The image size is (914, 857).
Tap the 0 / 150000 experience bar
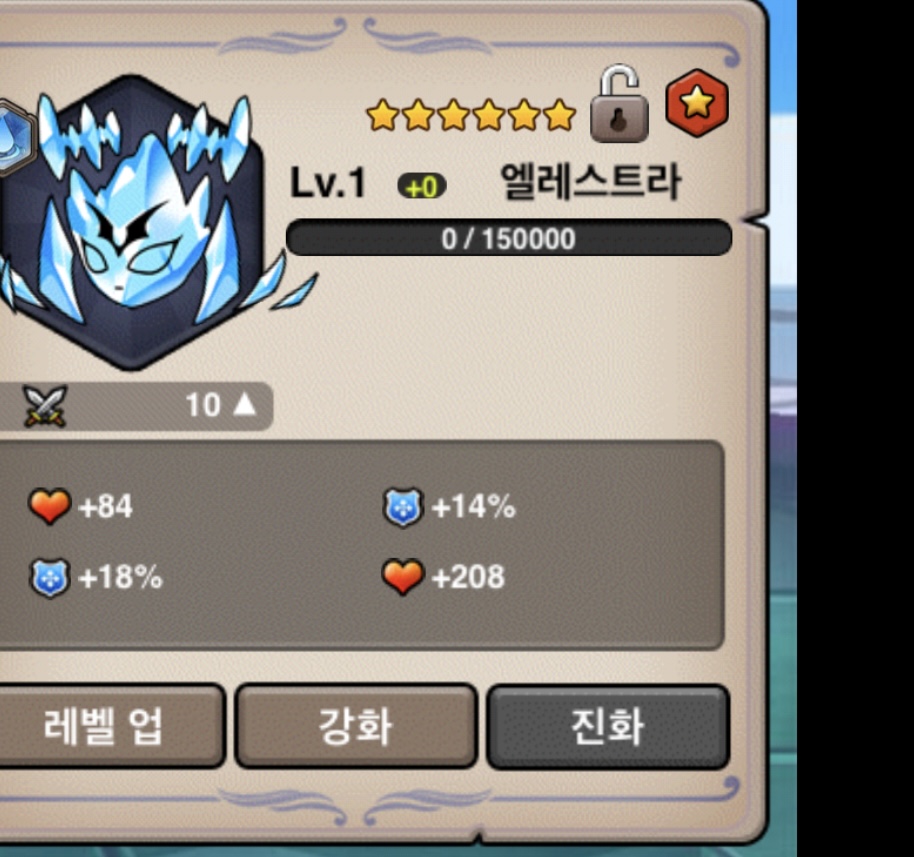point(508,238)
